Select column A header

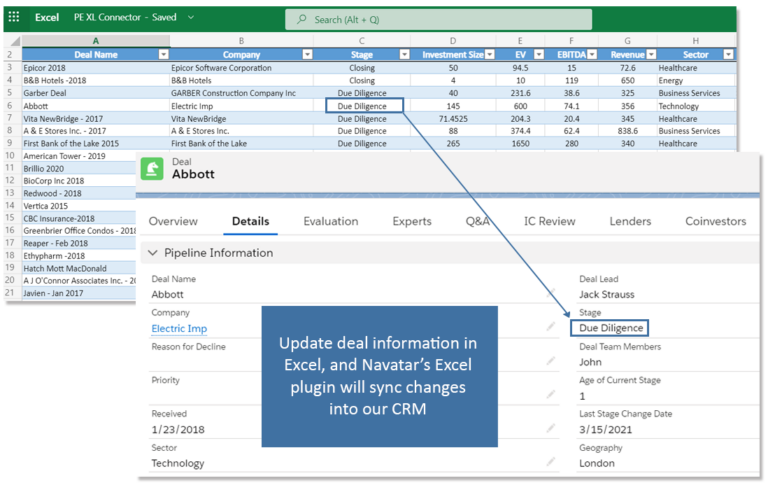point(96,41)
